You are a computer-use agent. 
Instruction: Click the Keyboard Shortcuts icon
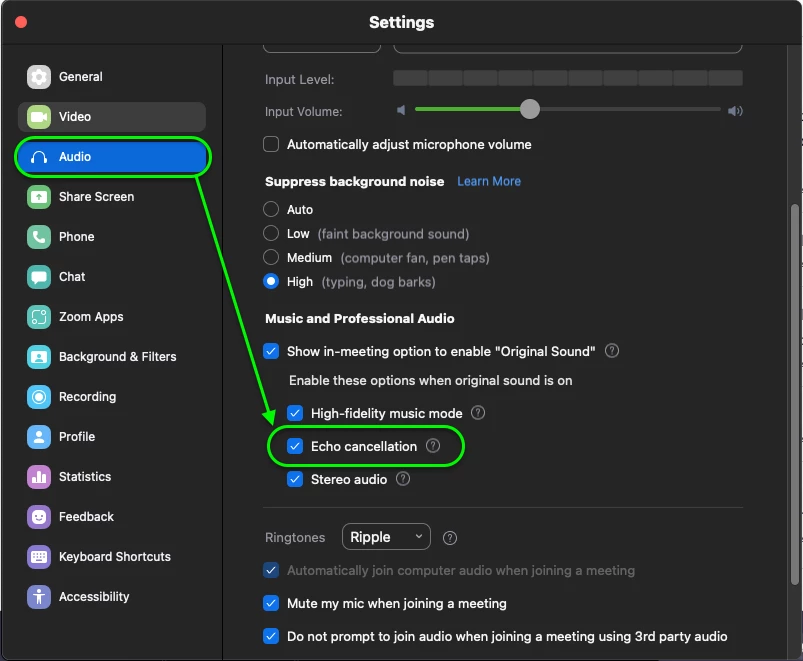[39, 557]
